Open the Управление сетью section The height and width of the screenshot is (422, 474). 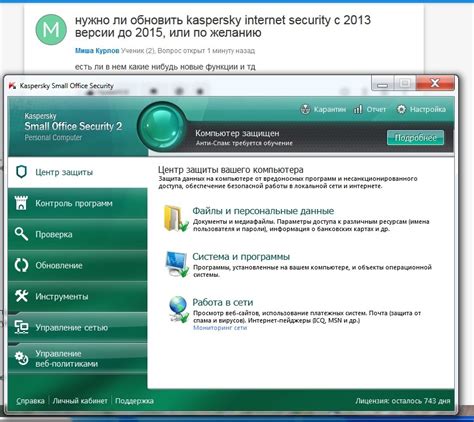77,327
